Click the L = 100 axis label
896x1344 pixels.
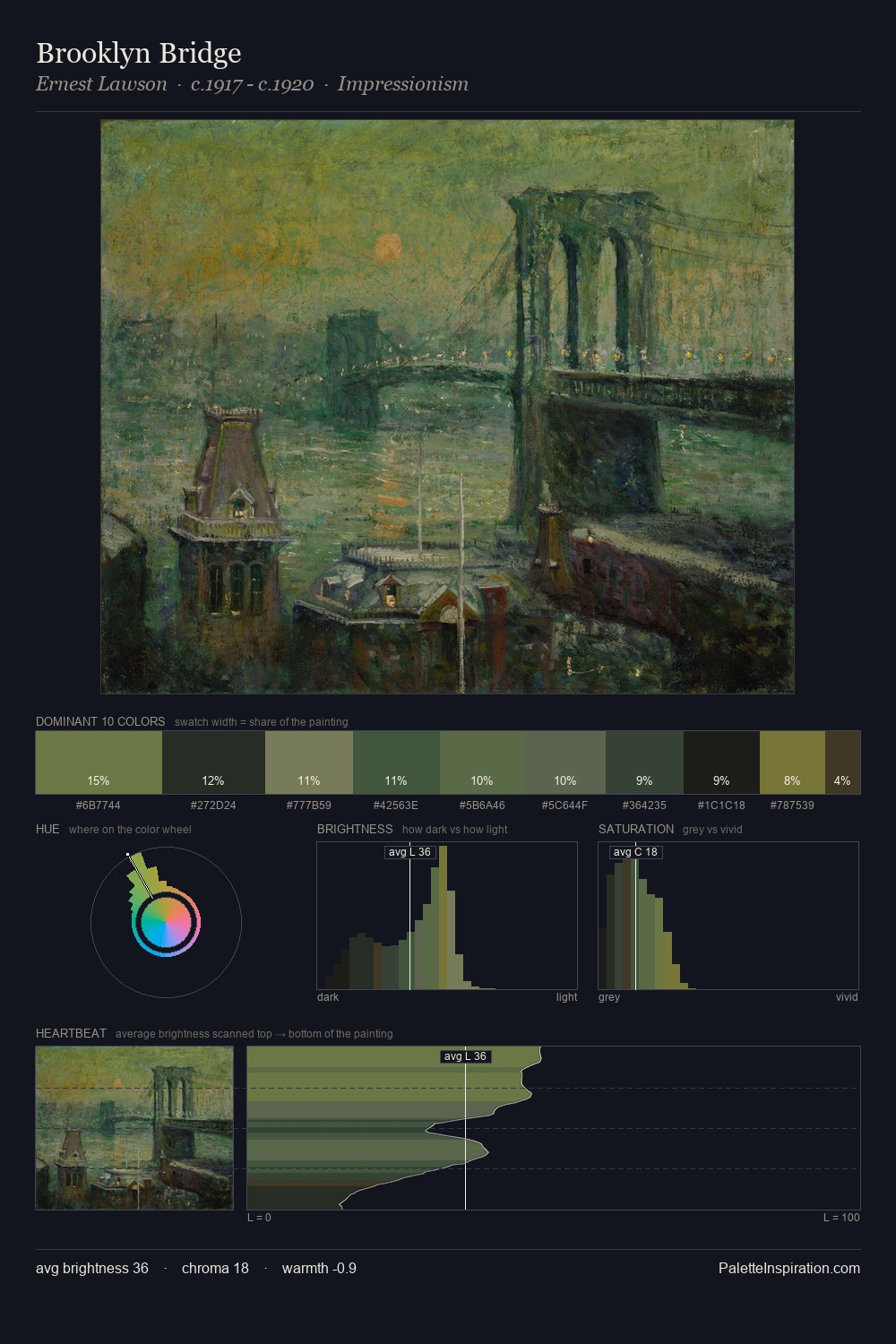pos(841,1218)
